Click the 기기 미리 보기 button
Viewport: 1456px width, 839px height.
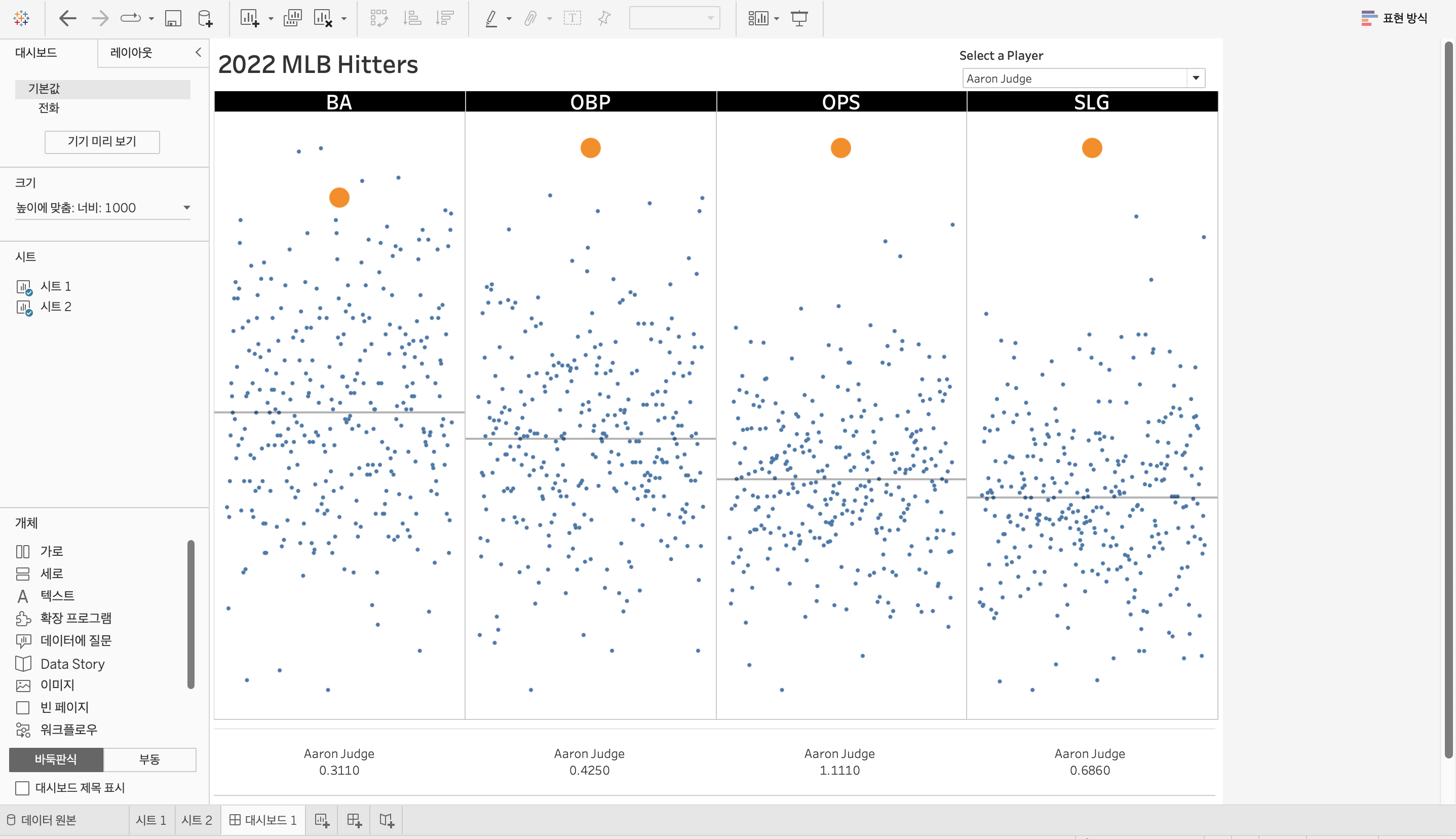tap(102, 141)
